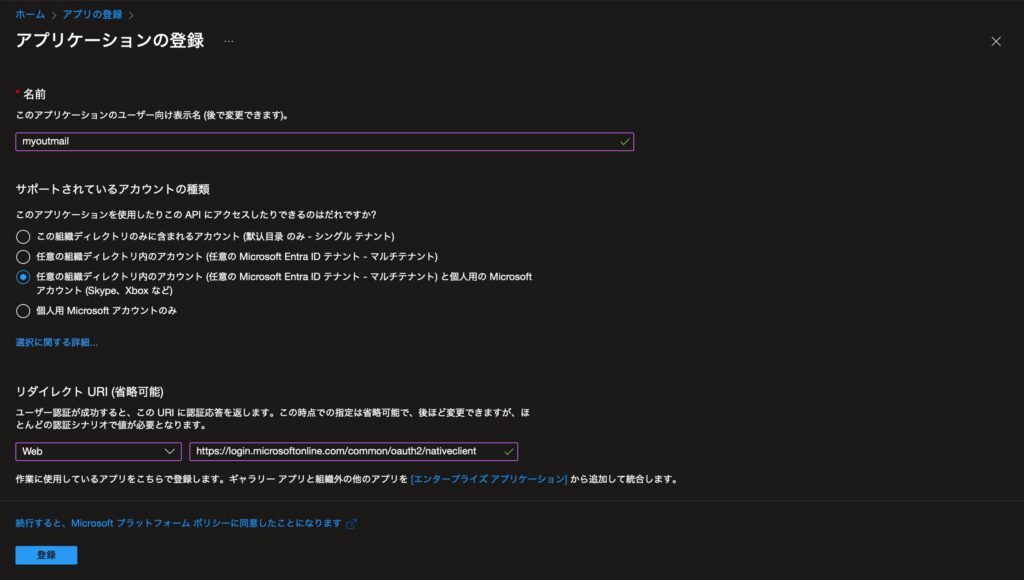The image size is (1024, 580).
Task: Select multitenant Entra ID only radio option
Action: coord(23,256)
